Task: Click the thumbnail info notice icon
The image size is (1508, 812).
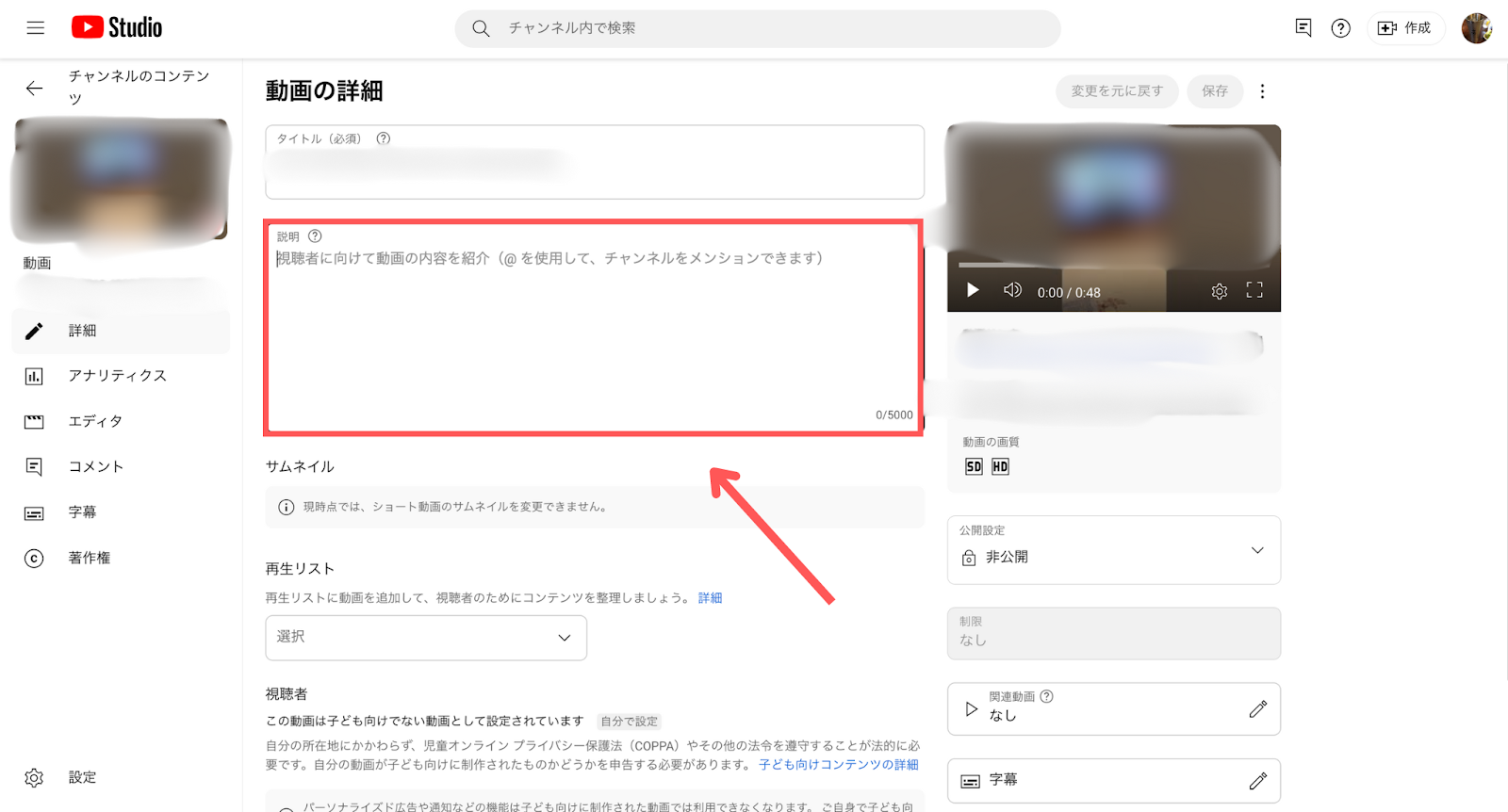Action: (x=287, y=507)
